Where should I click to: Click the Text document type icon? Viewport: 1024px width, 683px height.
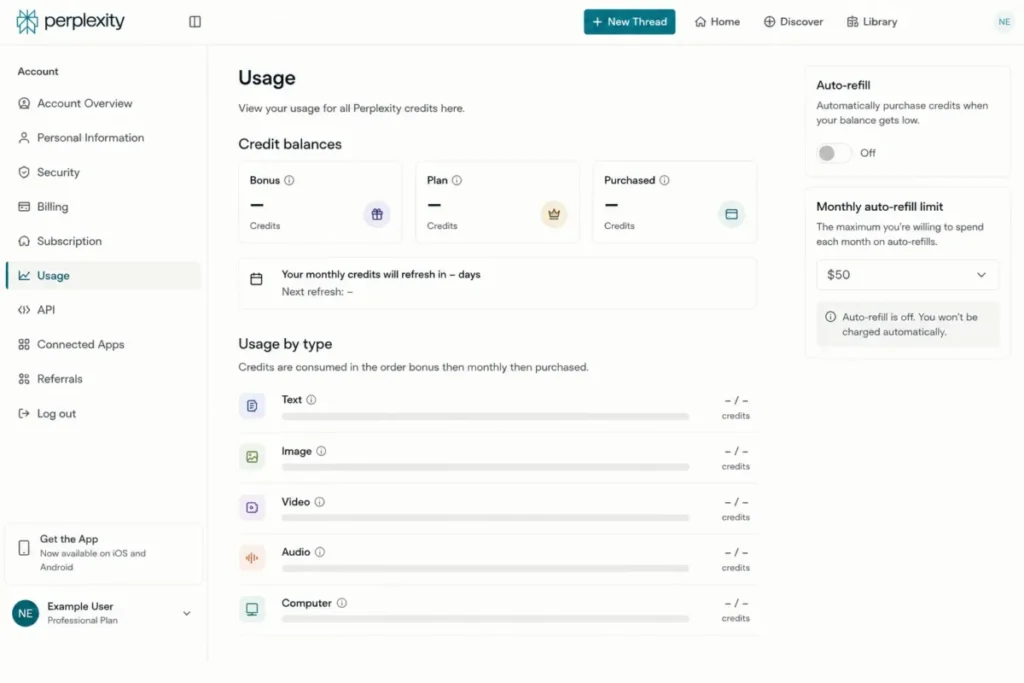(252, 406)
